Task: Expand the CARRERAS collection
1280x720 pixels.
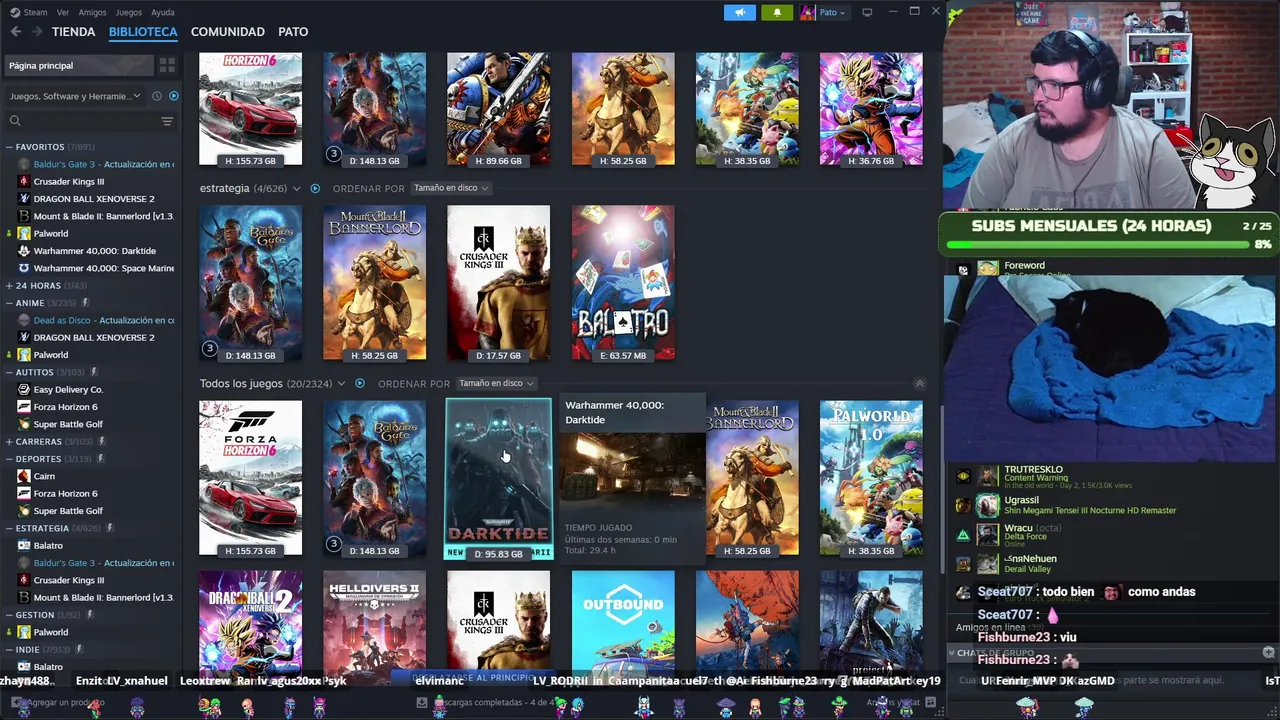Action: click(x=9, y=441)
